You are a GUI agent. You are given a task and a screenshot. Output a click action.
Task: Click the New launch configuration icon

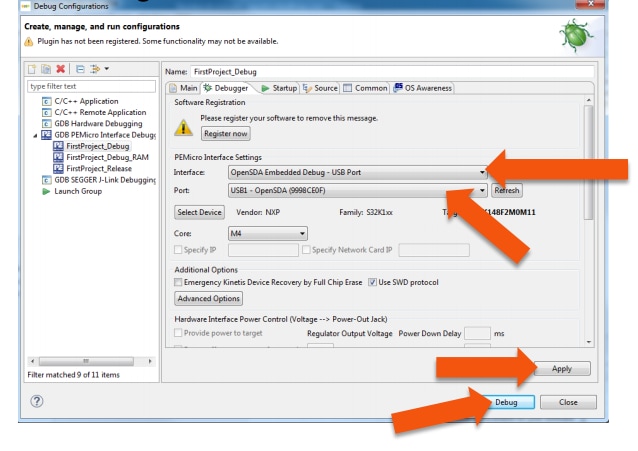coord(32,69)
